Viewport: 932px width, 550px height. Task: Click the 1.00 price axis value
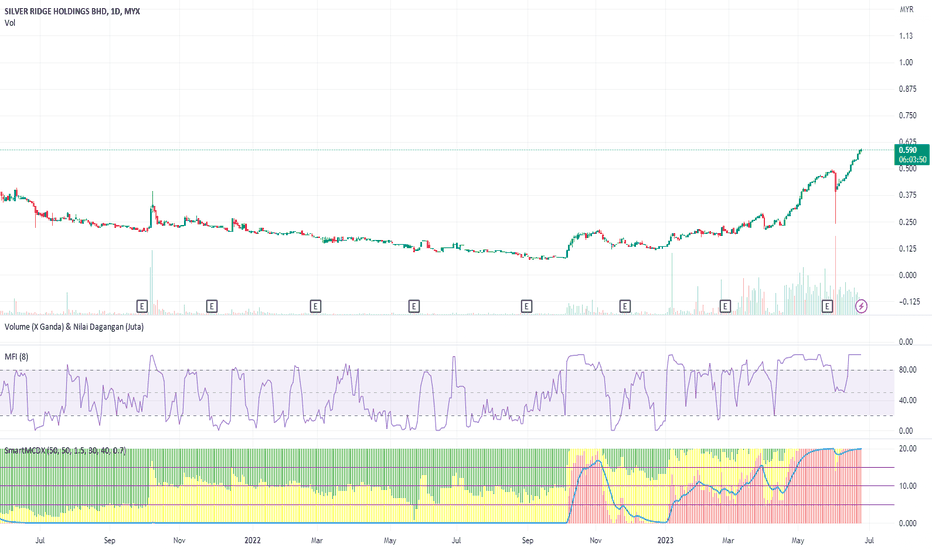(x=906, y=62)
